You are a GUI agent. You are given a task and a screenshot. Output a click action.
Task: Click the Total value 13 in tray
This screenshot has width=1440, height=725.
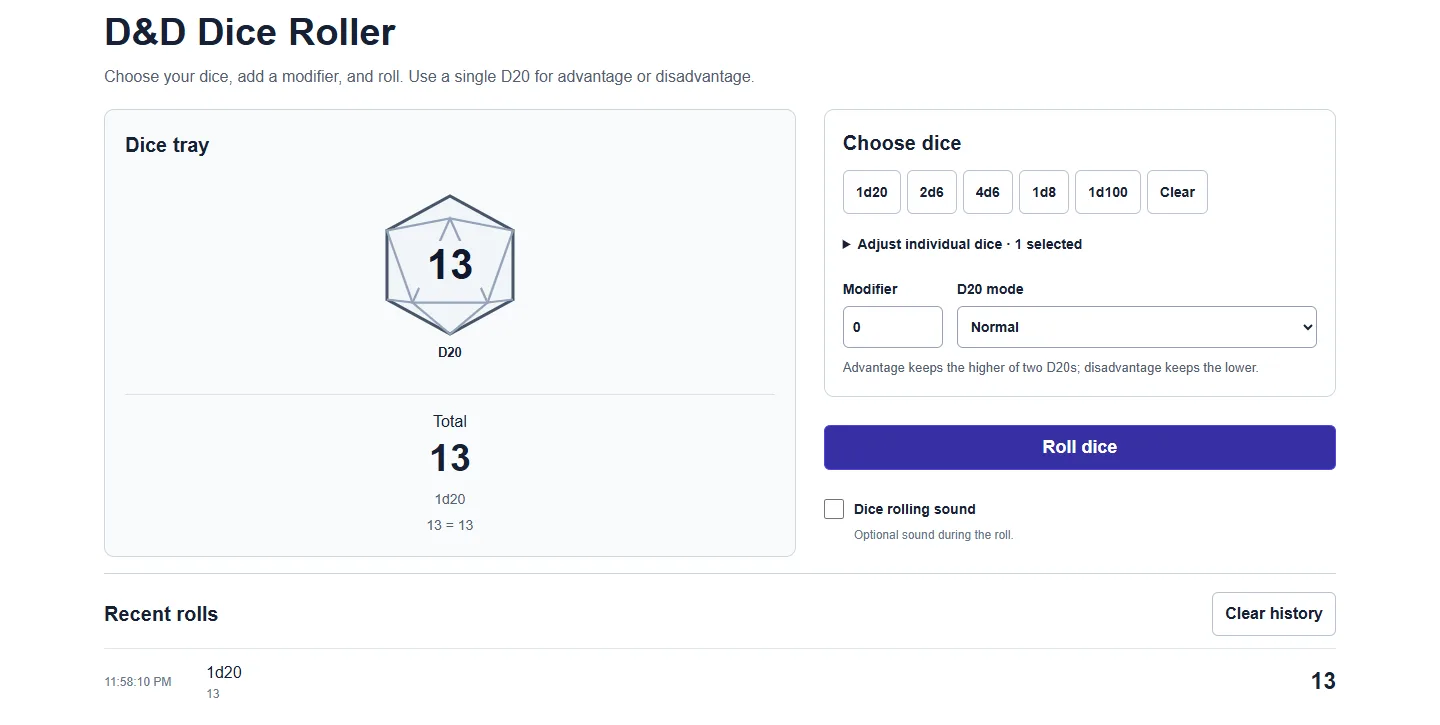pos(450,458)
